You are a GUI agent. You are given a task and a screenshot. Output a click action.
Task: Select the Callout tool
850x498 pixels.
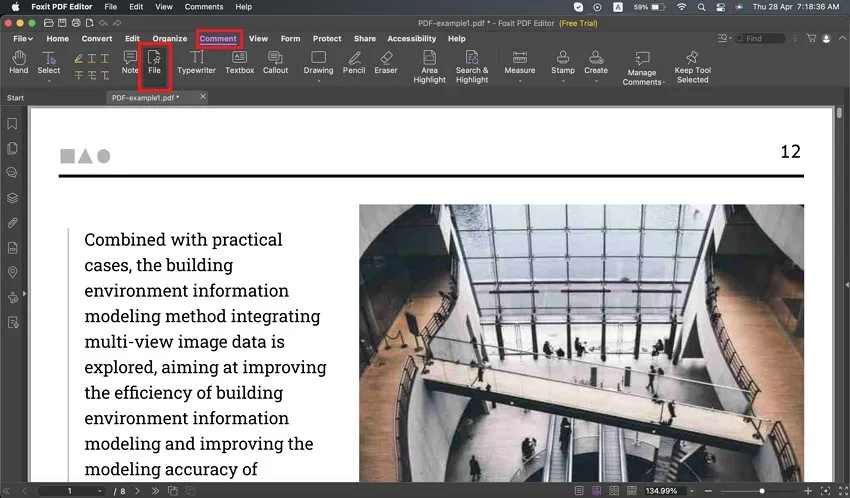(275, 63)
